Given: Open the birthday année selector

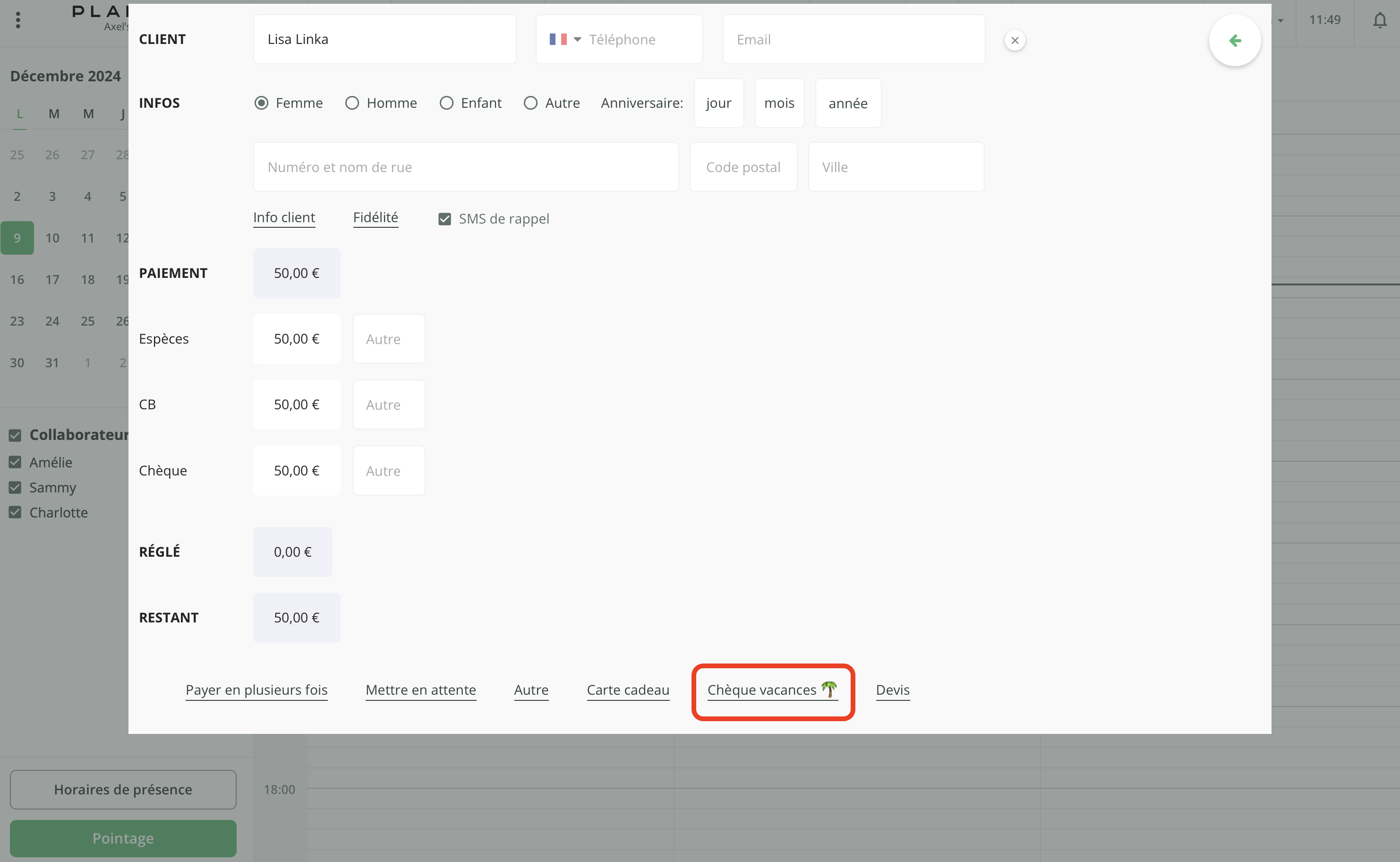Looking at the screenshot, I should tap(847, 103).
